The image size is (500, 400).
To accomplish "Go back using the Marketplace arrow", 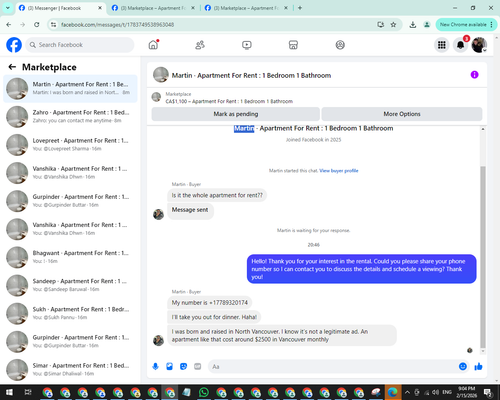I will point(12,67).
